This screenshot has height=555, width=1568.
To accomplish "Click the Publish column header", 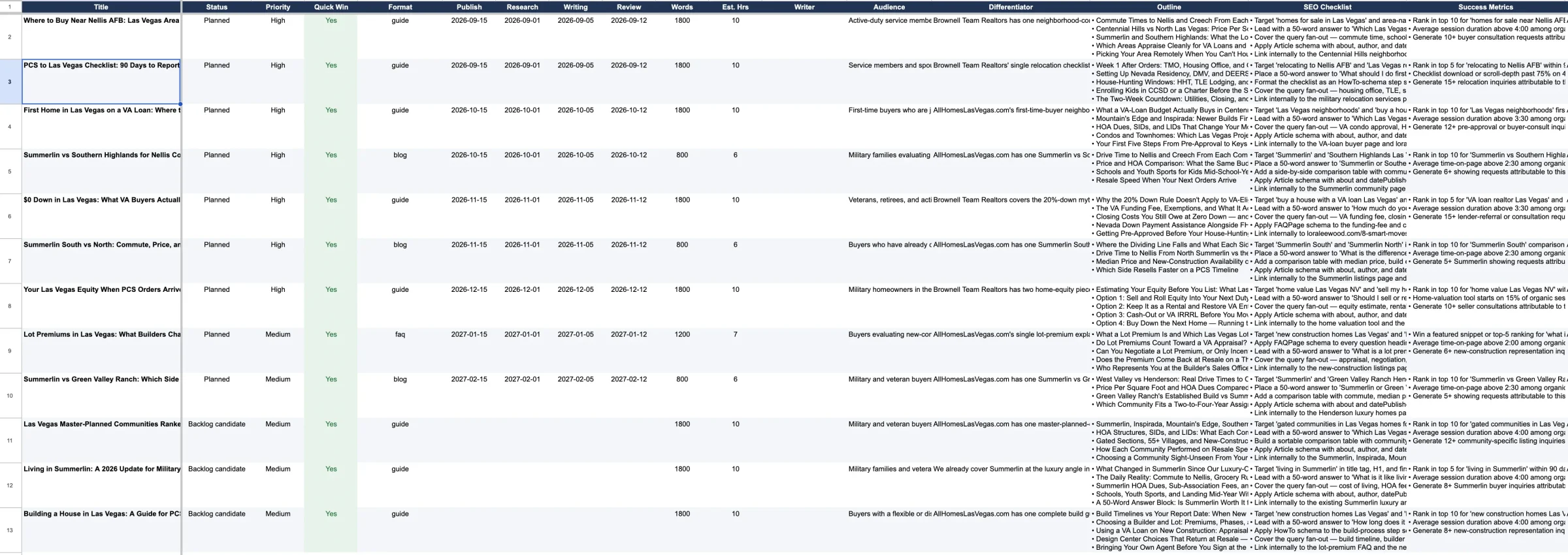I will [x=469, y=7].
